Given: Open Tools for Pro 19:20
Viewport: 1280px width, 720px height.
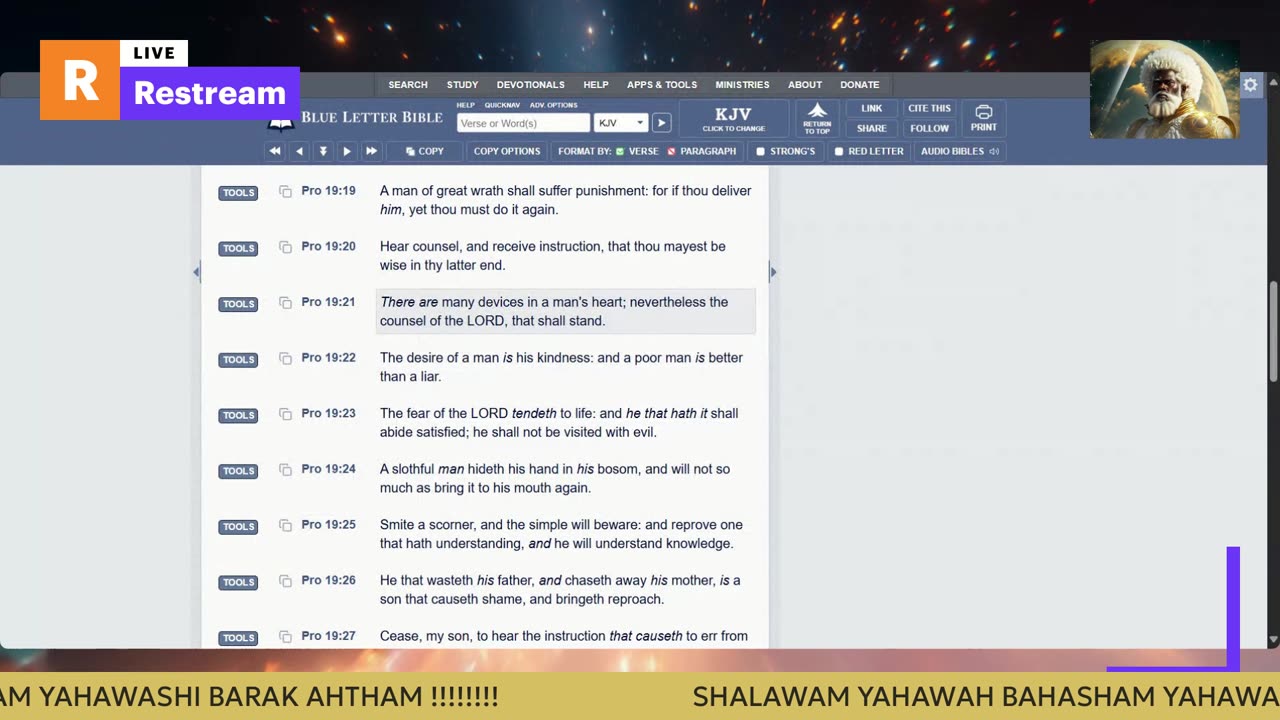Looking at the screenshot, I should pyautogui.click(x=238, y=249).
